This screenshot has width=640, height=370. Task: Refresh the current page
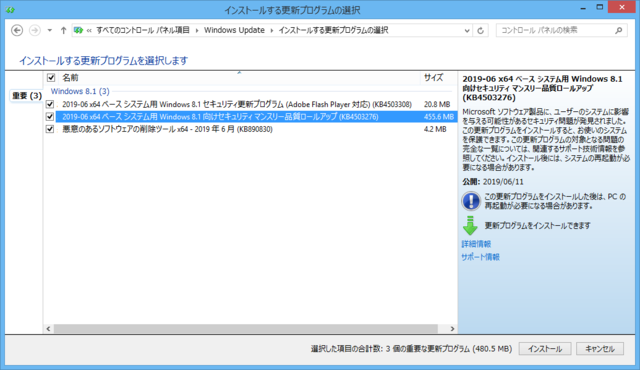coord(480,31)
